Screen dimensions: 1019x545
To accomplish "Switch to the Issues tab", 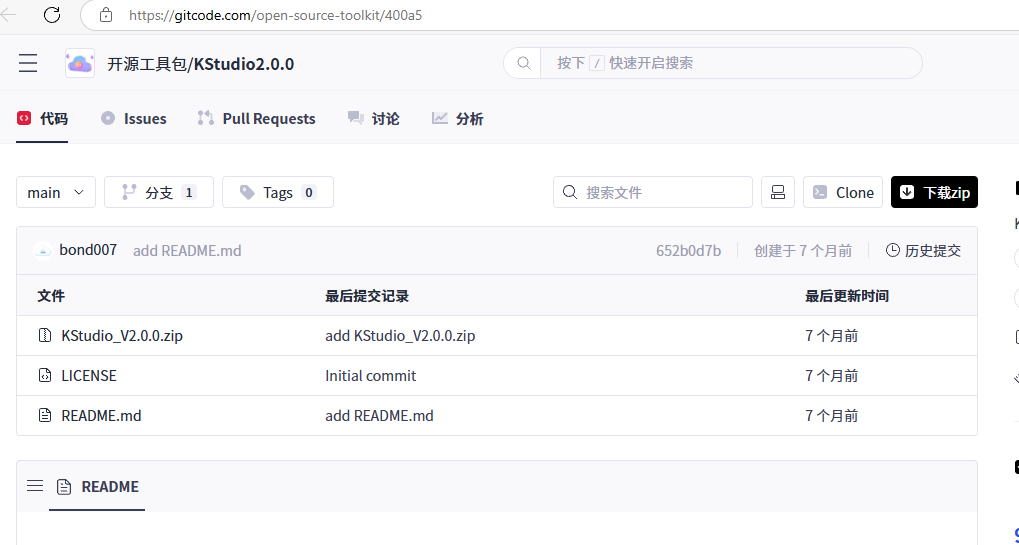I will pos(134,118).
